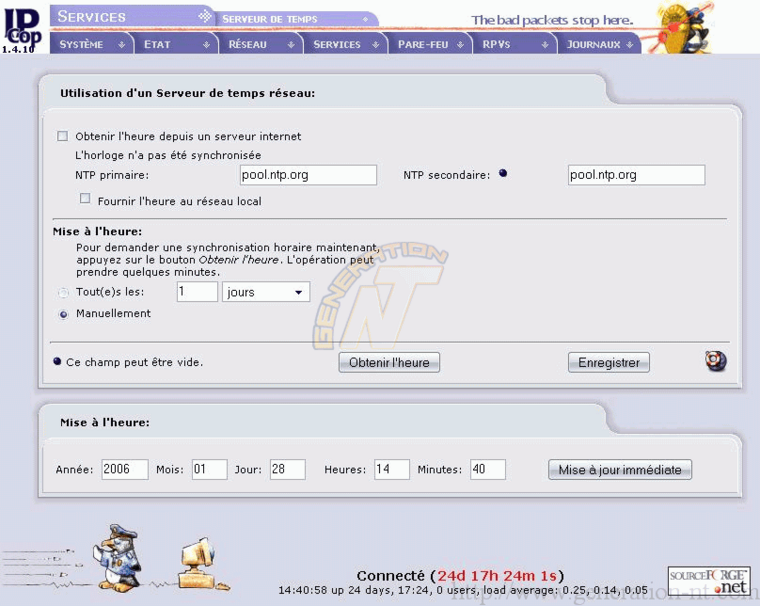Open the Pare-feu menu
Screen dimensions: 760x606
coord(430,44)
